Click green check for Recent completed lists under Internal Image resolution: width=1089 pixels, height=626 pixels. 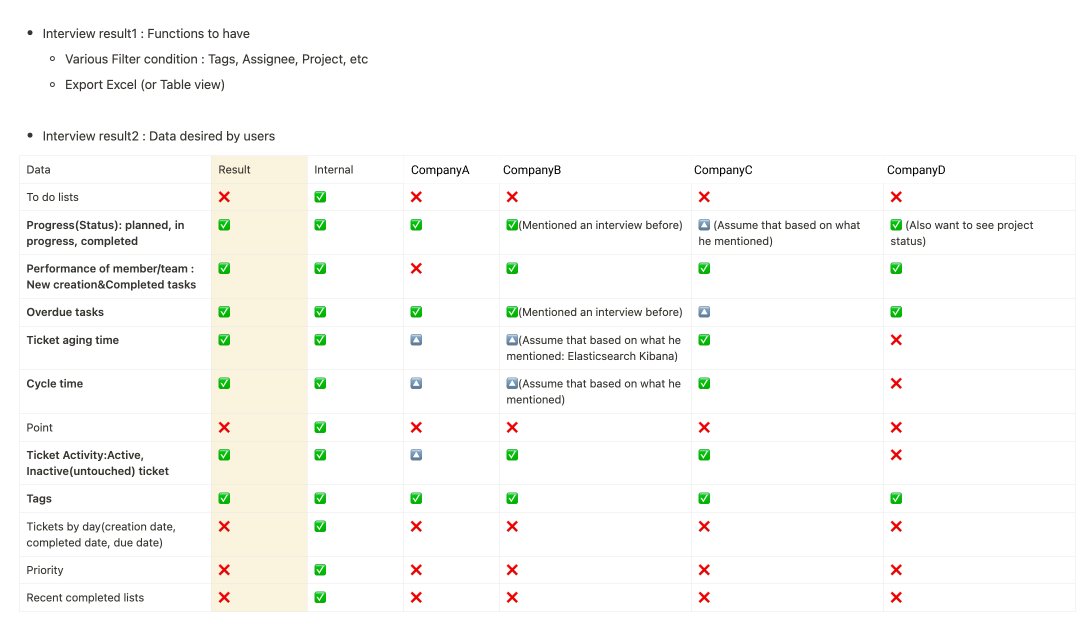(x=320, y=597)
